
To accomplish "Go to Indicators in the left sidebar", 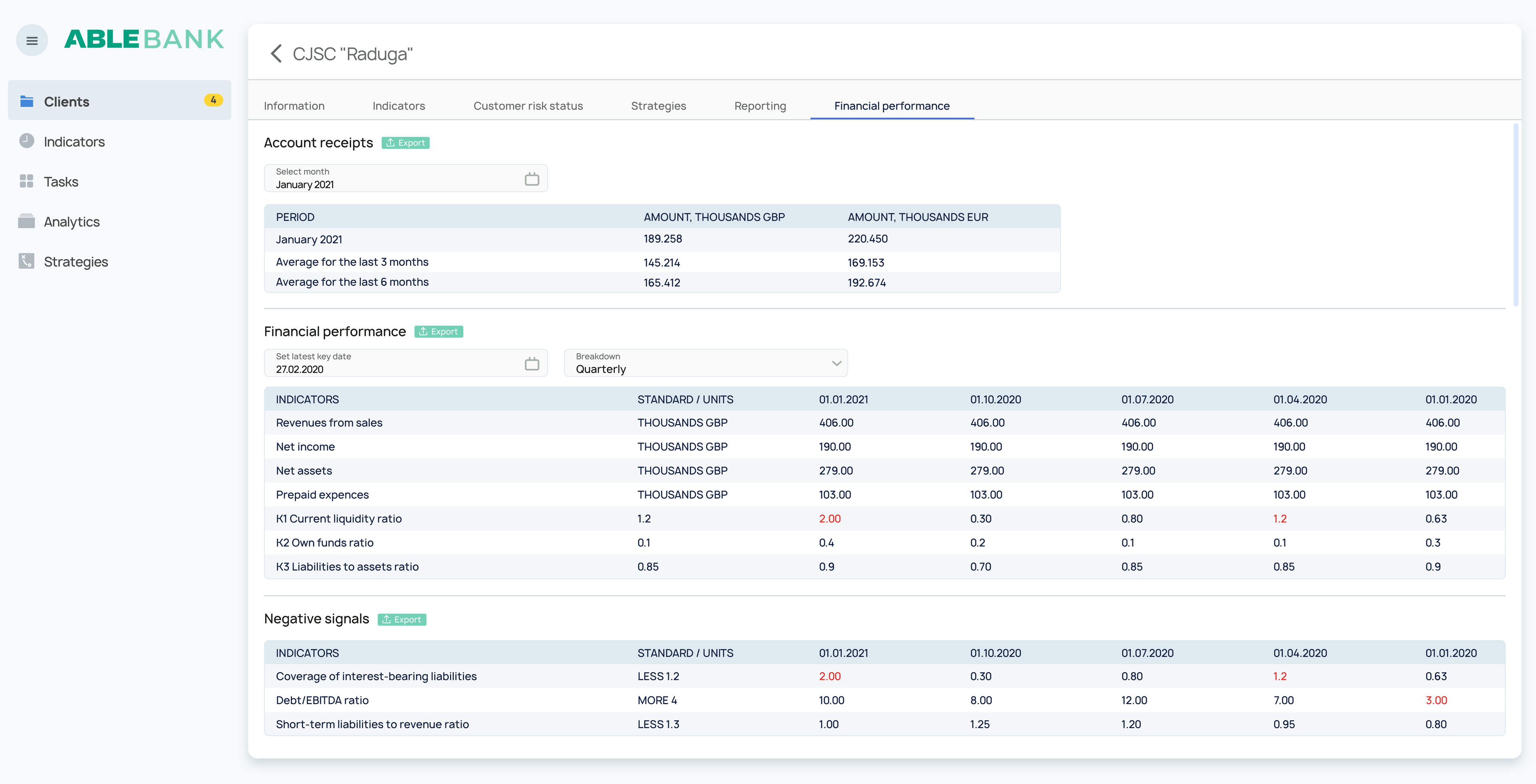I will (74, 142).
